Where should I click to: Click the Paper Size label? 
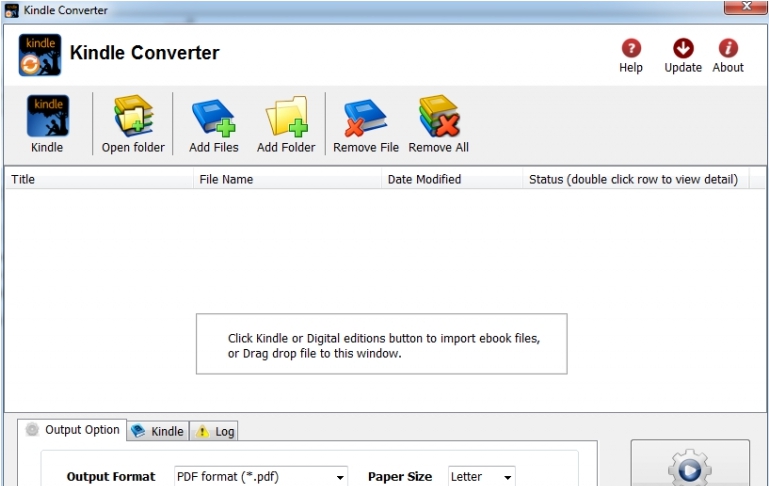400,477
